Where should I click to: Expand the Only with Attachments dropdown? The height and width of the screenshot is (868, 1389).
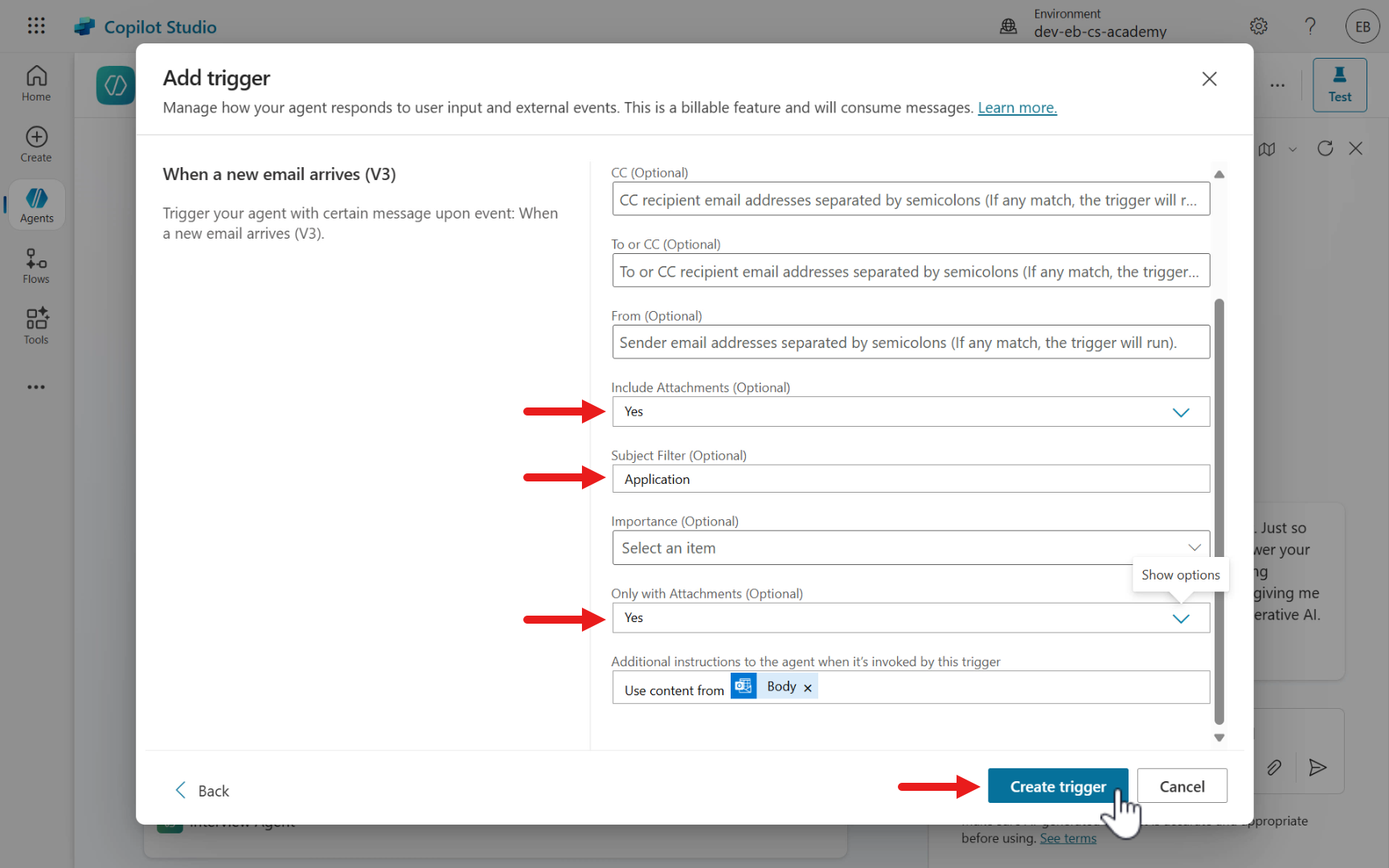pos(1180,618)
